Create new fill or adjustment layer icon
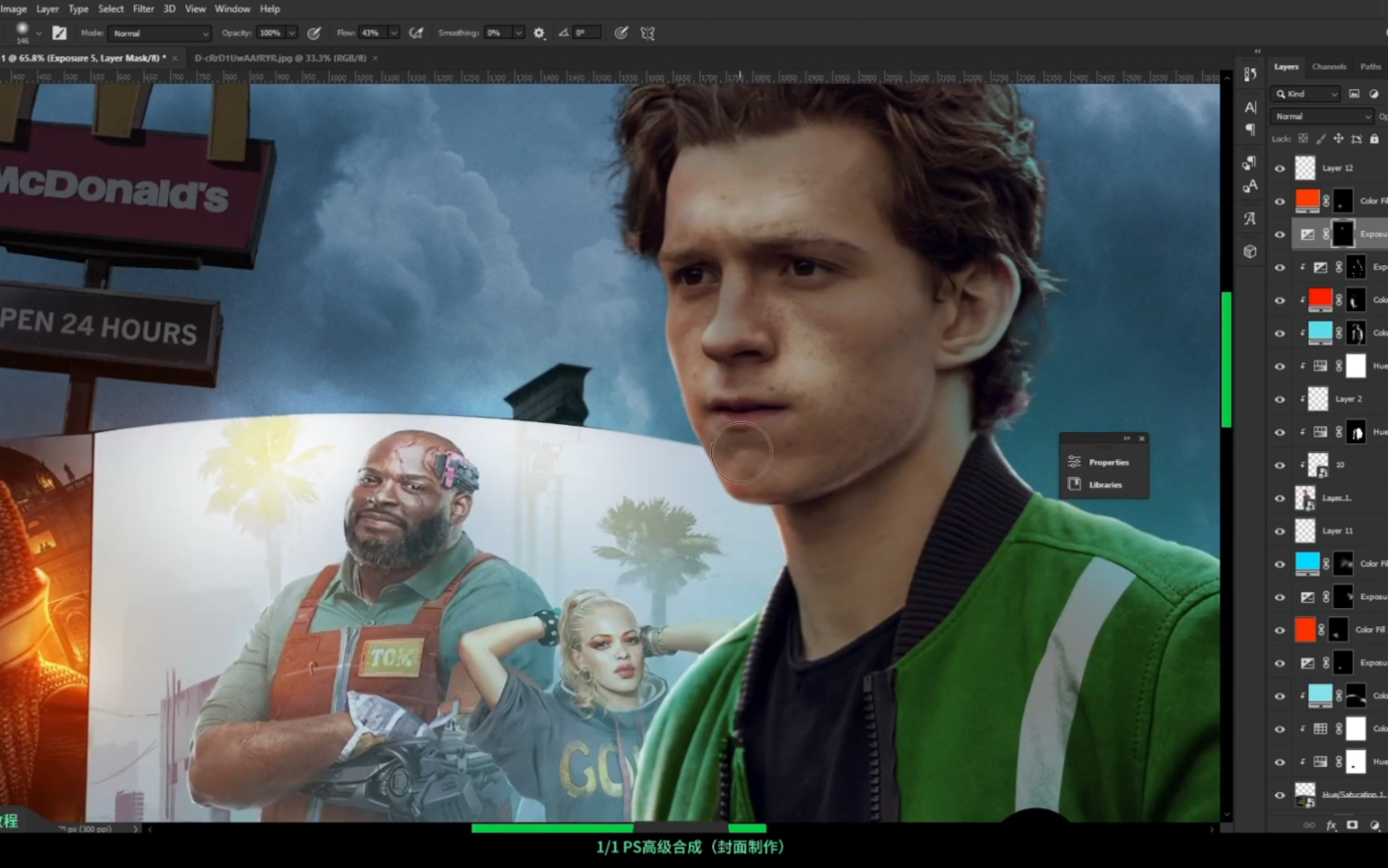This screenshot has height=868, width=1388. 1374,826
